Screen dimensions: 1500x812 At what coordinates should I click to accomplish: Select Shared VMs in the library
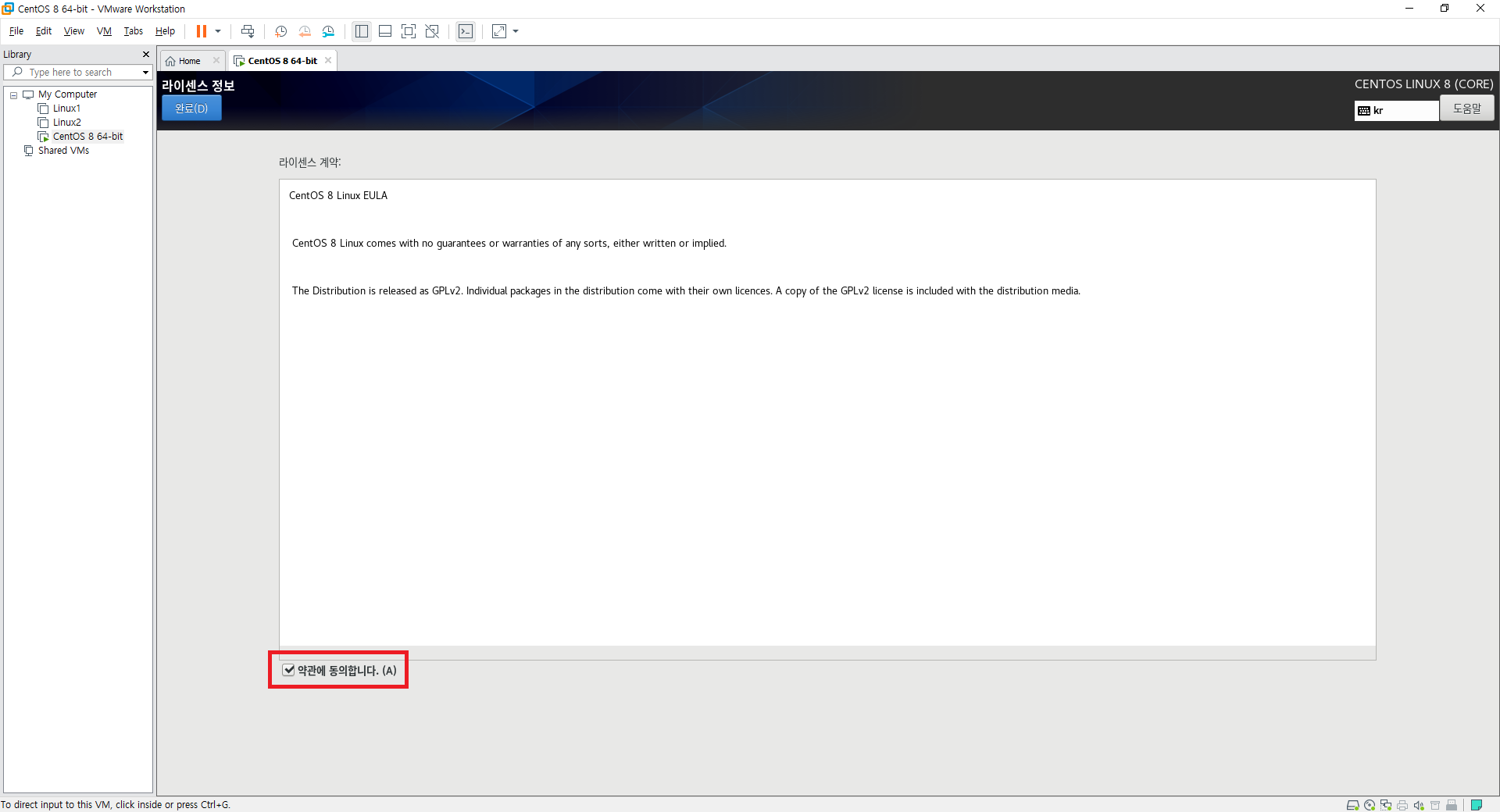pos(63,151)
